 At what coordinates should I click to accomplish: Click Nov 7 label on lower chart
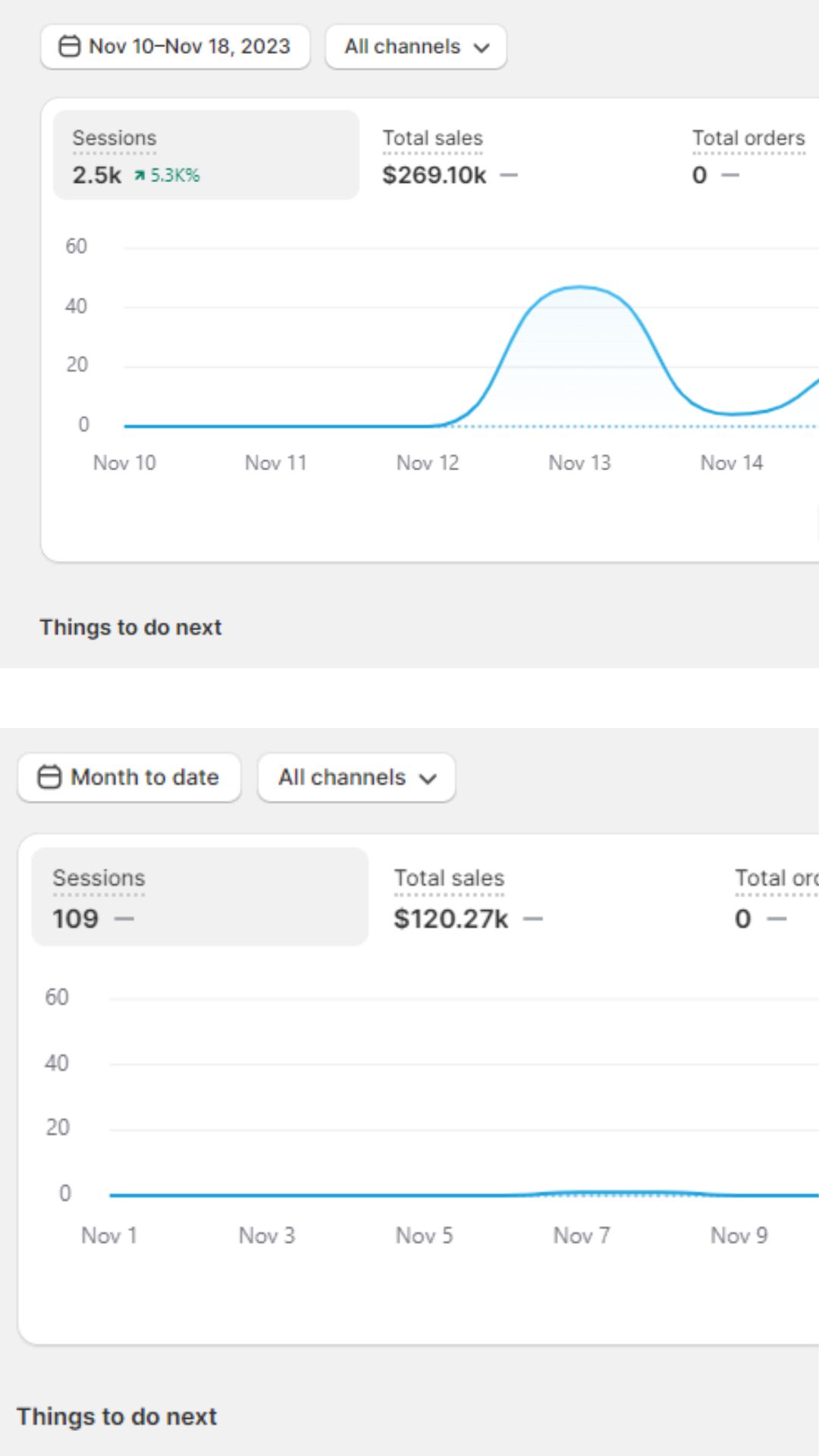coord(582,1236)
